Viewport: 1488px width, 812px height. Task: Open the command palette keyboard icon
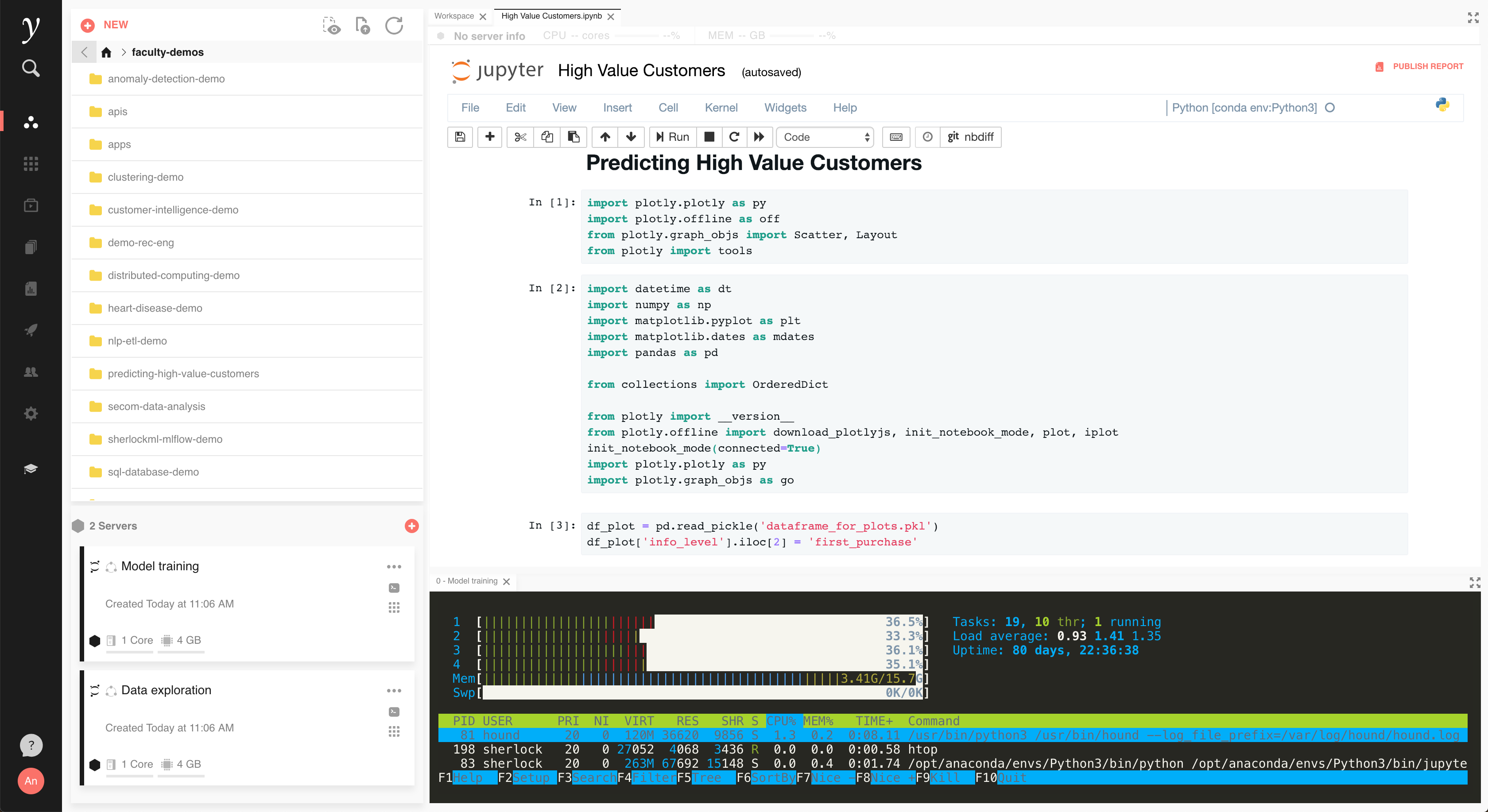pyautogui.click(x=896, y=137)
